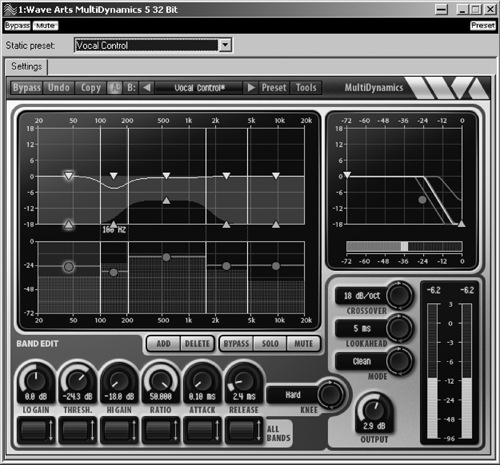This screenshot has height=465, width=500.
Task: Click all-bands rocker under RELEASE
Action: [244, 430]
